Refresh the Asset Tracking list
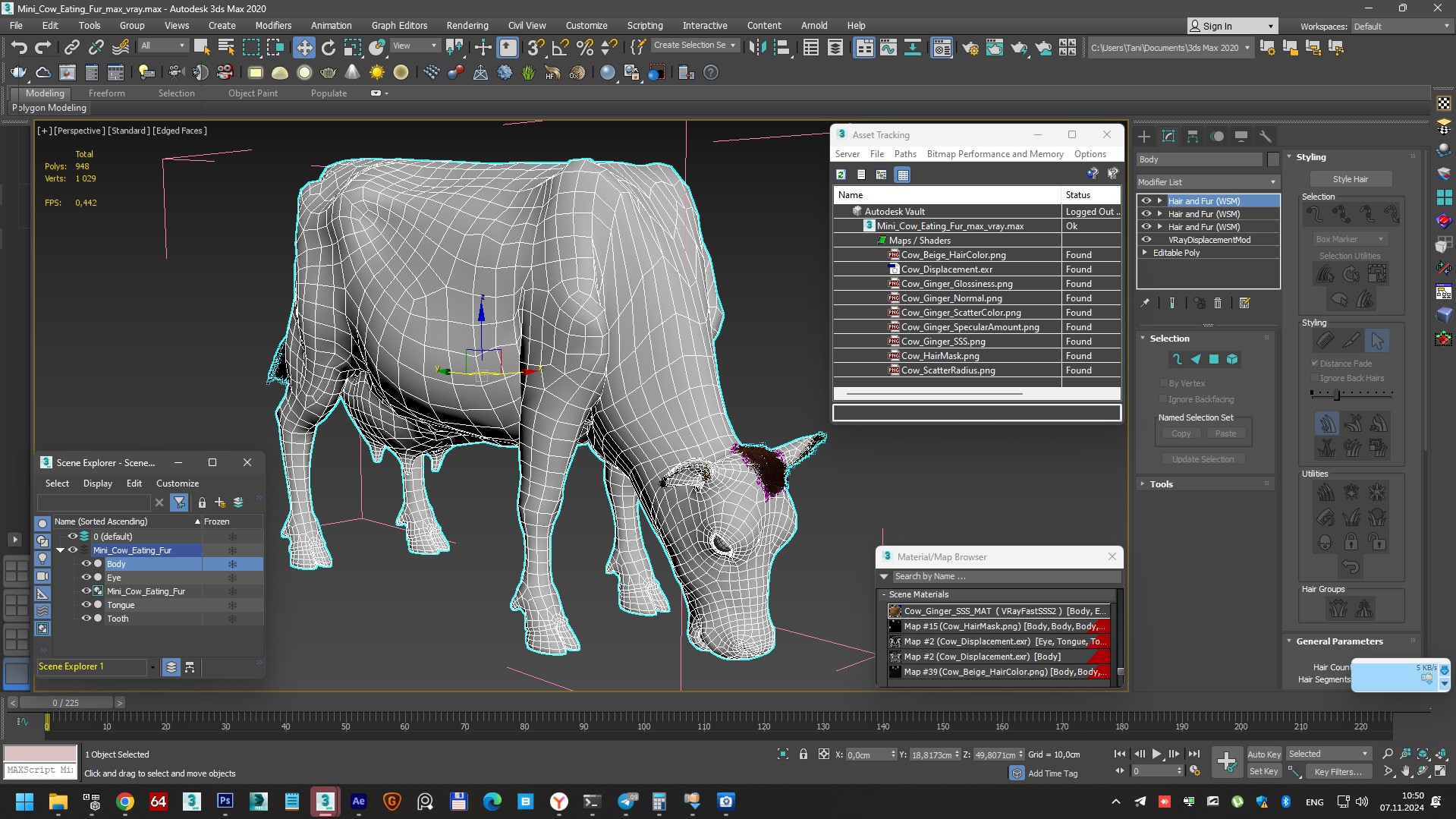Viewport: 1456px width, 819px height. click(841, 175)
